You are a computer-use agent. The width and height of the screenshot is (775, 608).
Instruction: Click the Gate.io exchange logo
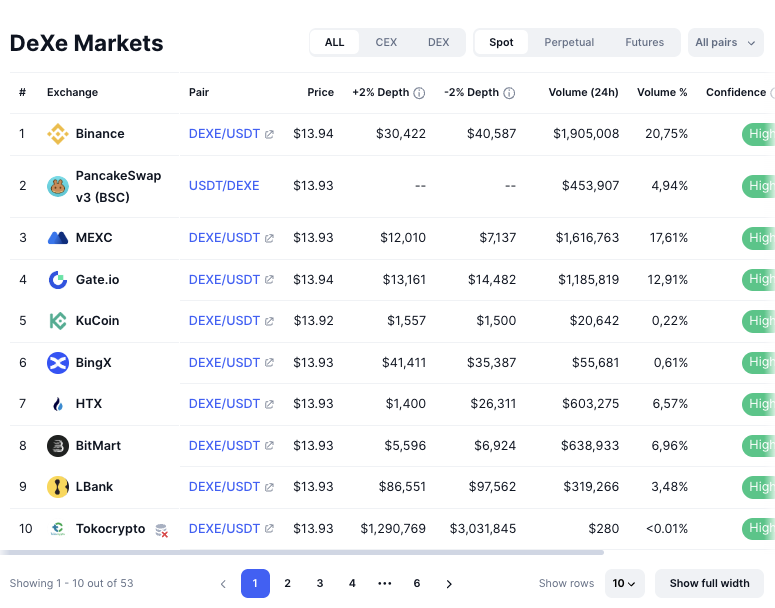58,280
